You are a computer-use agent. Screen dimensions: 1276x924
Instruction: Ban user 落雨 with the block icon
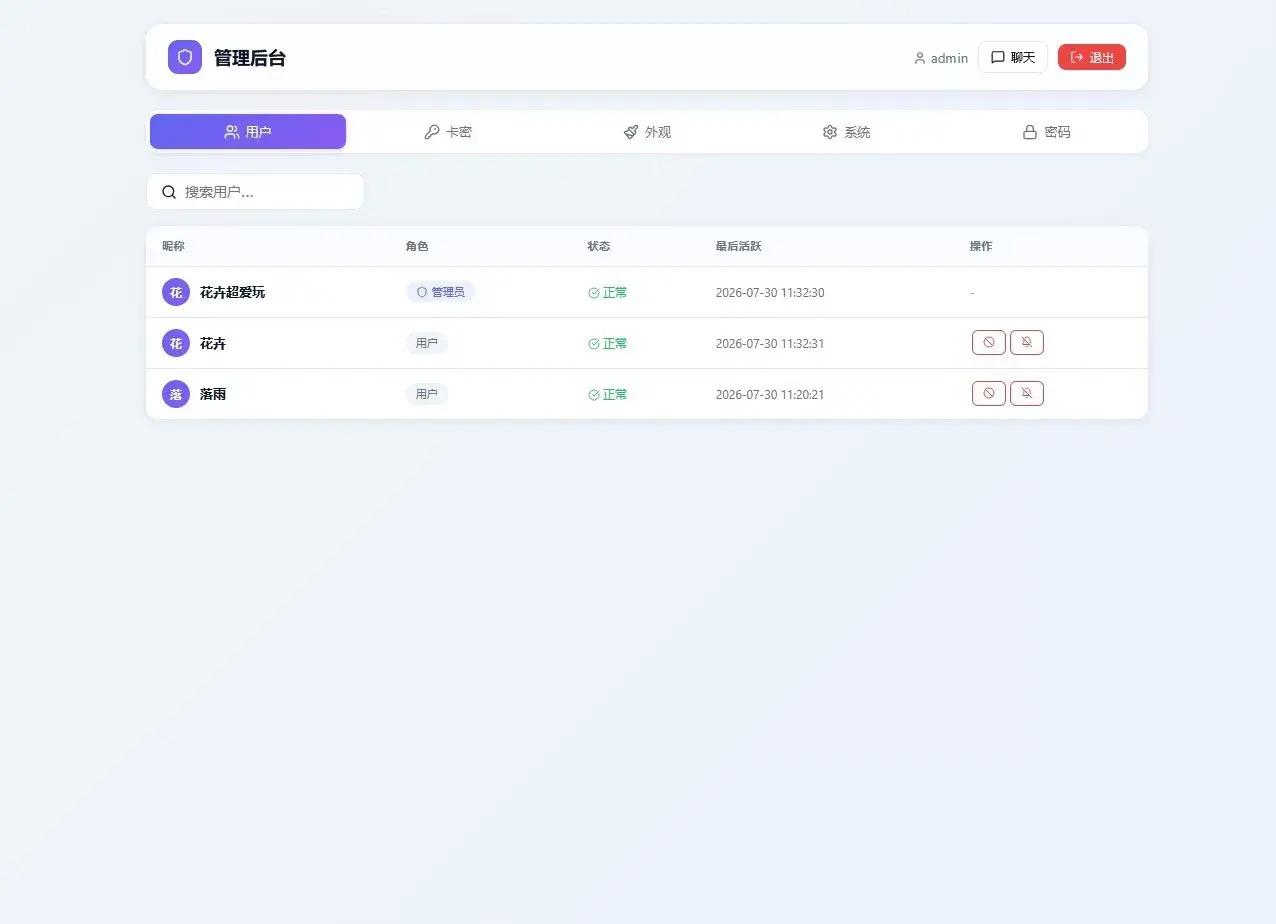pos(989,394)
